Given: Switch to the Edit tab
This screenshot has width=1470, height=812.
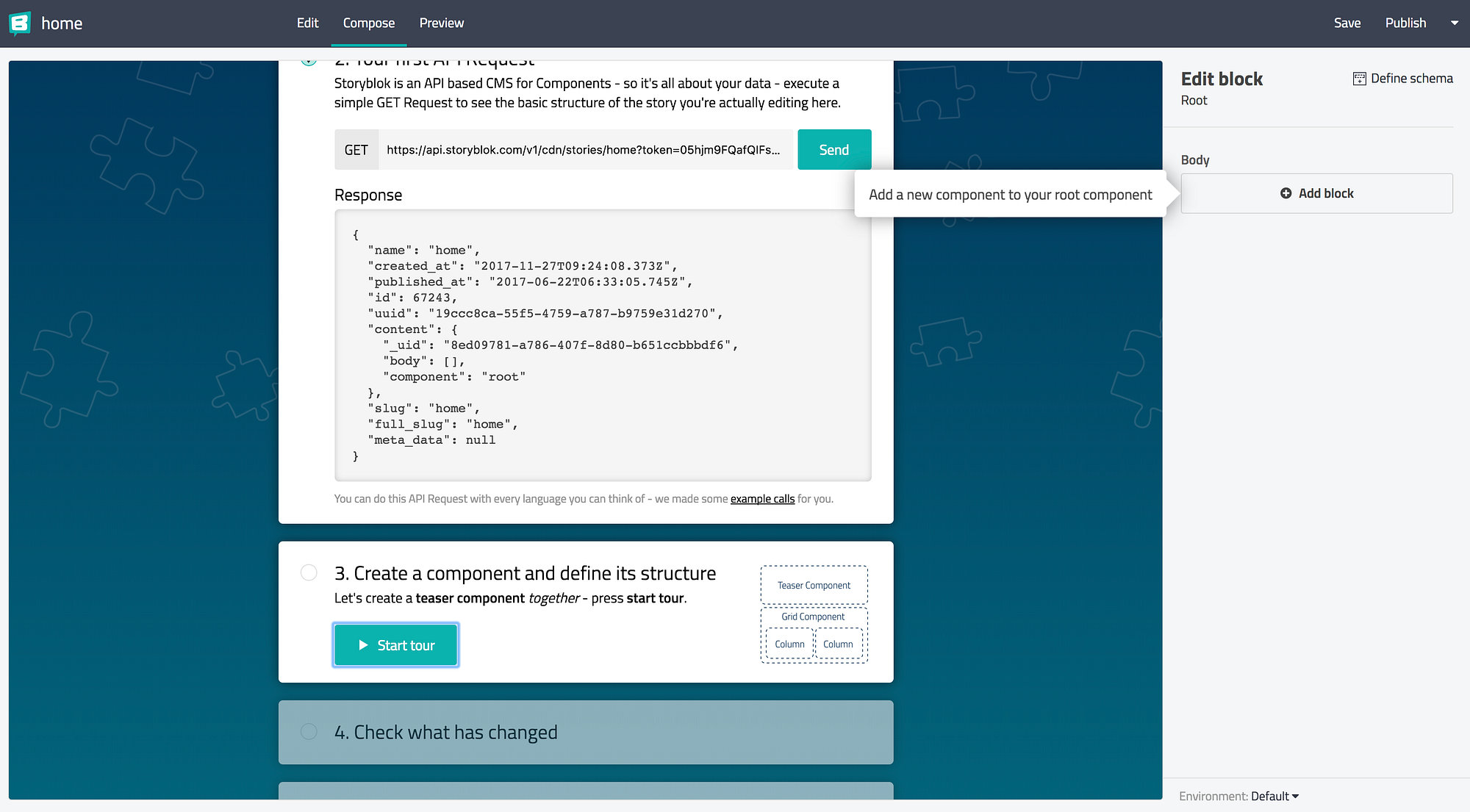Looking at the screenshot, I should 307,23.
